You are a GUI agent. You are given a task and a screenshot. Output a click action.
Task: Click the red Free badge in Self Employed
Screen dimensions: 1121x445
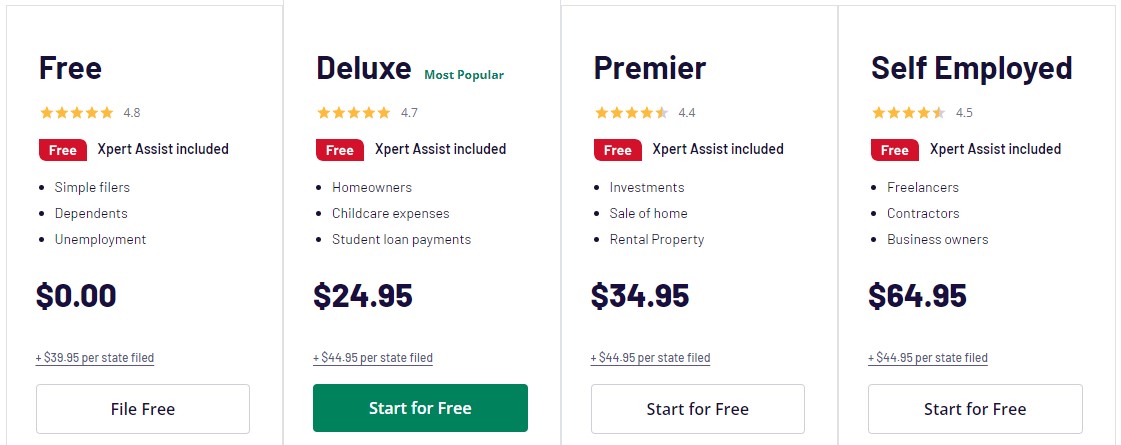click(x=895, y=150)
